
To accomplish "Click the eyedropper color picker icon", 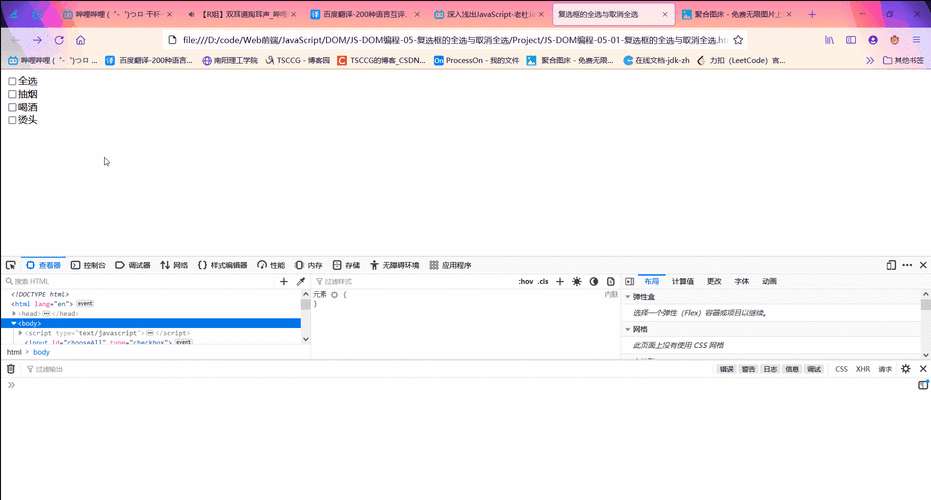I will [300, 282].
